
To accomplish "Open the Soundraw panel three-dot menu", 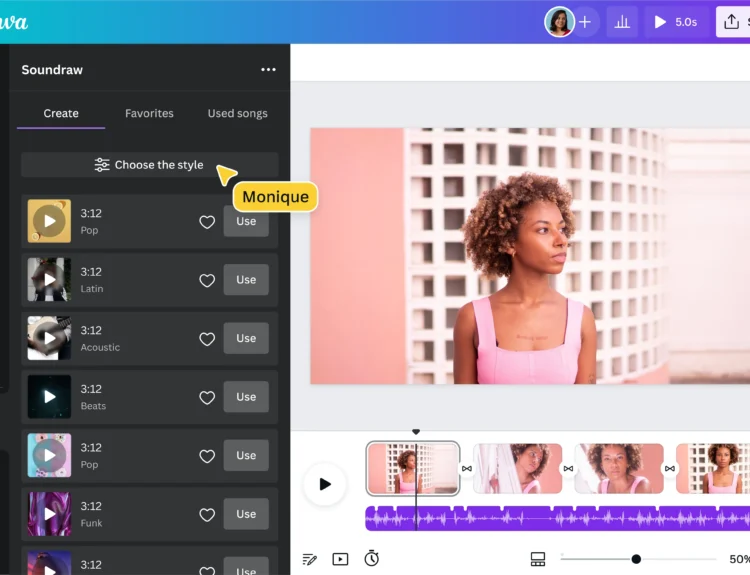I will coord(268,69).
